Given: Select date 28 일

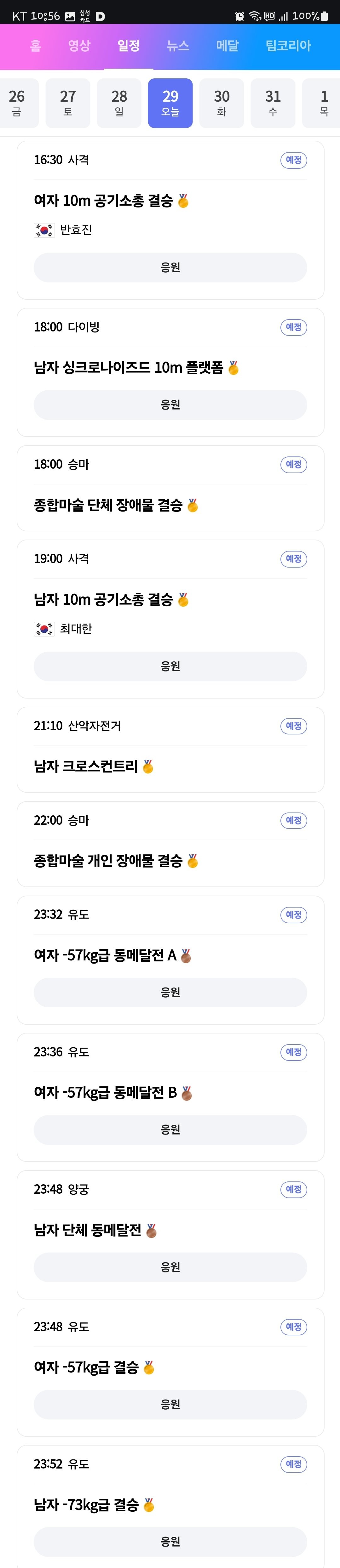Looking at the screenshot, I should click(119, 103).
